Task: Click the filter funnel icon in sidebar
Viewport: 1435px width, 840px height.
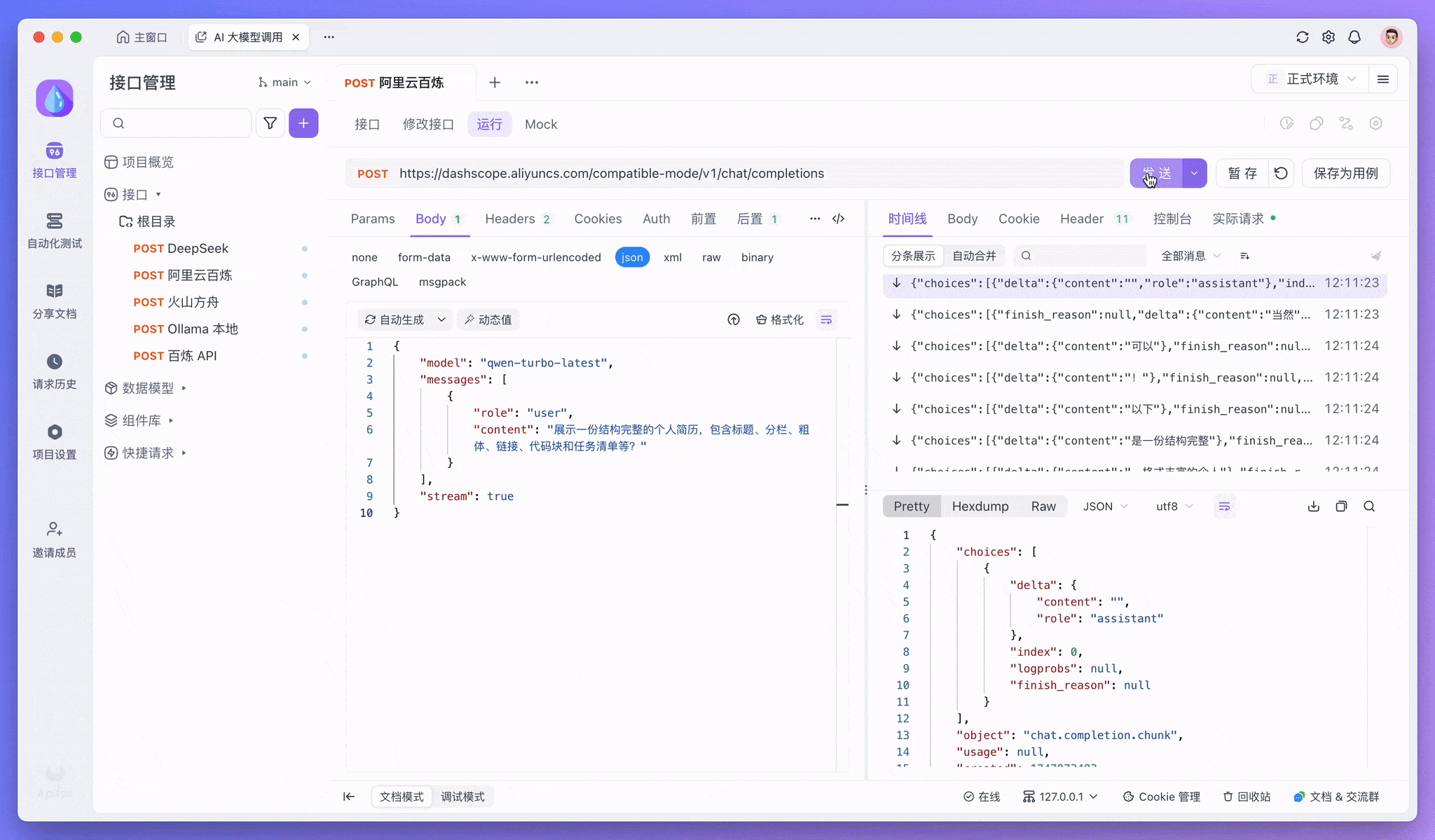Action: click(x=270, y=123)
